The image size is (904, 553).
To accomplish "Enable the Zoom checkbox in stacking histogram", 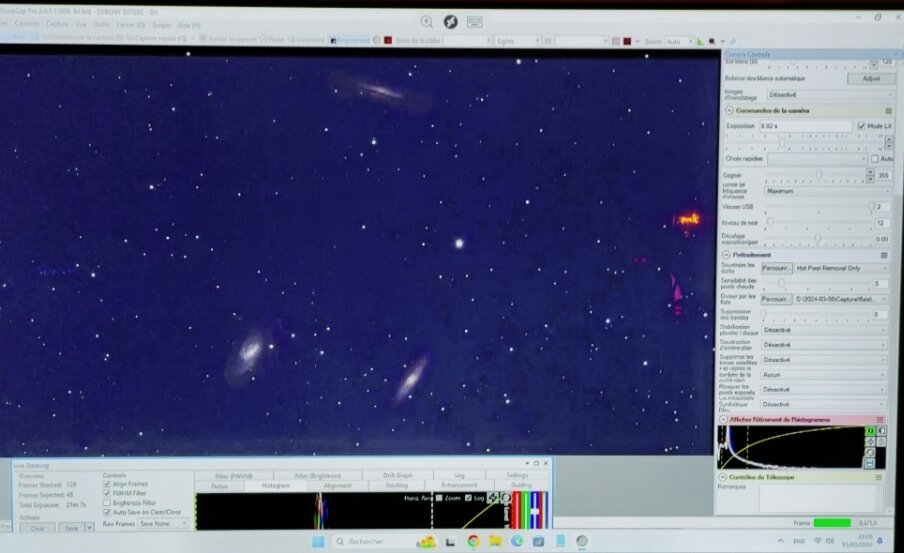I will (x=439, y=498).
